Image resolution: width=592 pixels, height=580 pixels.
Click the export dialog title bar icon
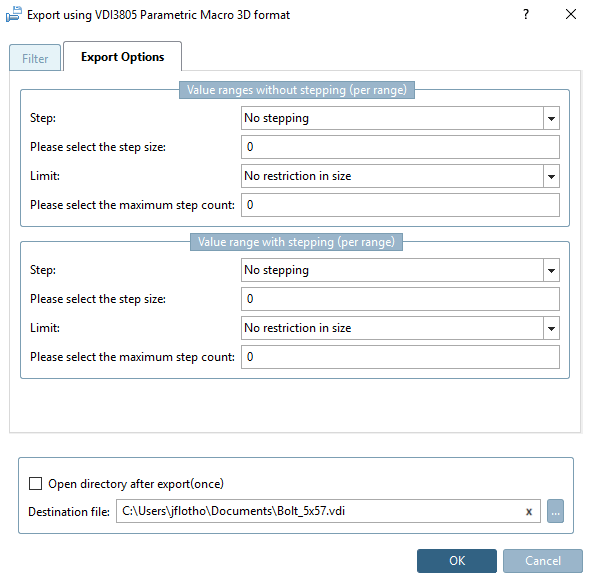click(14, 14)
